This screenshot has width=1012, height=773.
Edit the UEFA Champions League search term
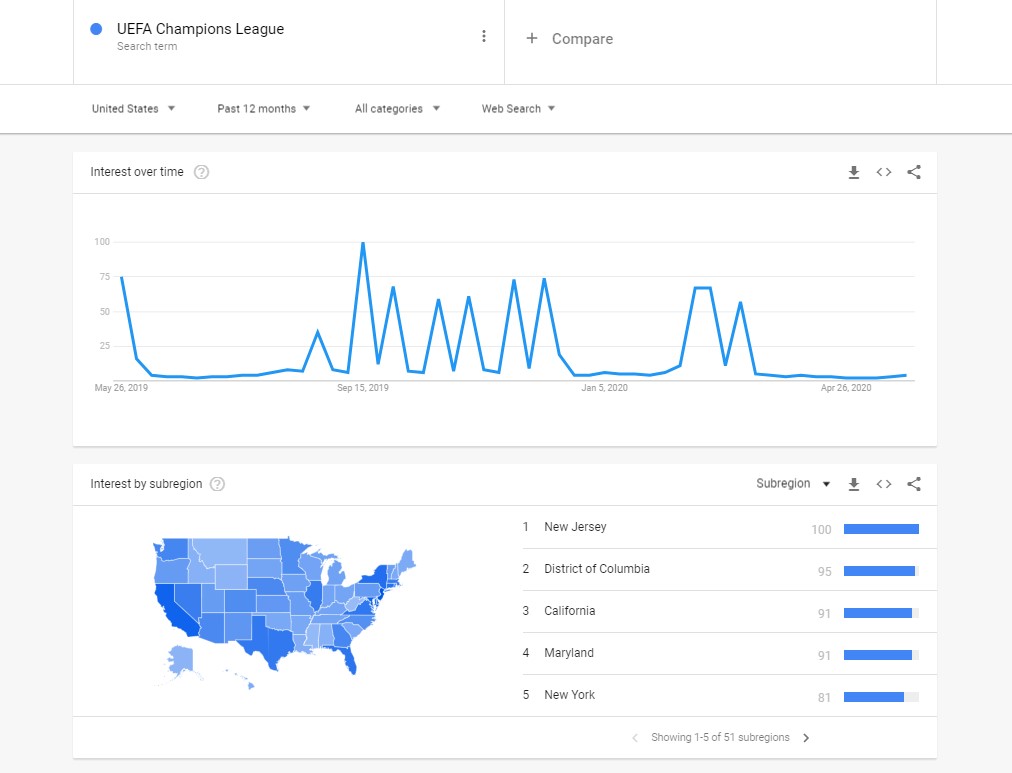200,30
